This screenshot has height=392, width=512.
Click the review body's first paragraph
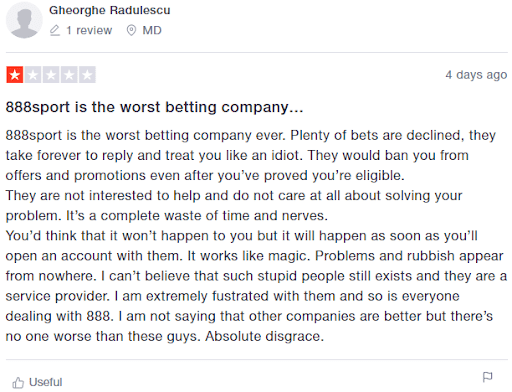251,155
